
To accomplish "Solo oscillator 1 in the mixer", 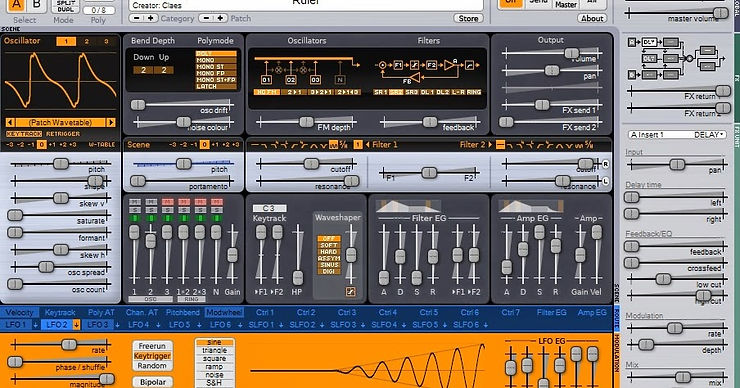I will click(135, 210).
